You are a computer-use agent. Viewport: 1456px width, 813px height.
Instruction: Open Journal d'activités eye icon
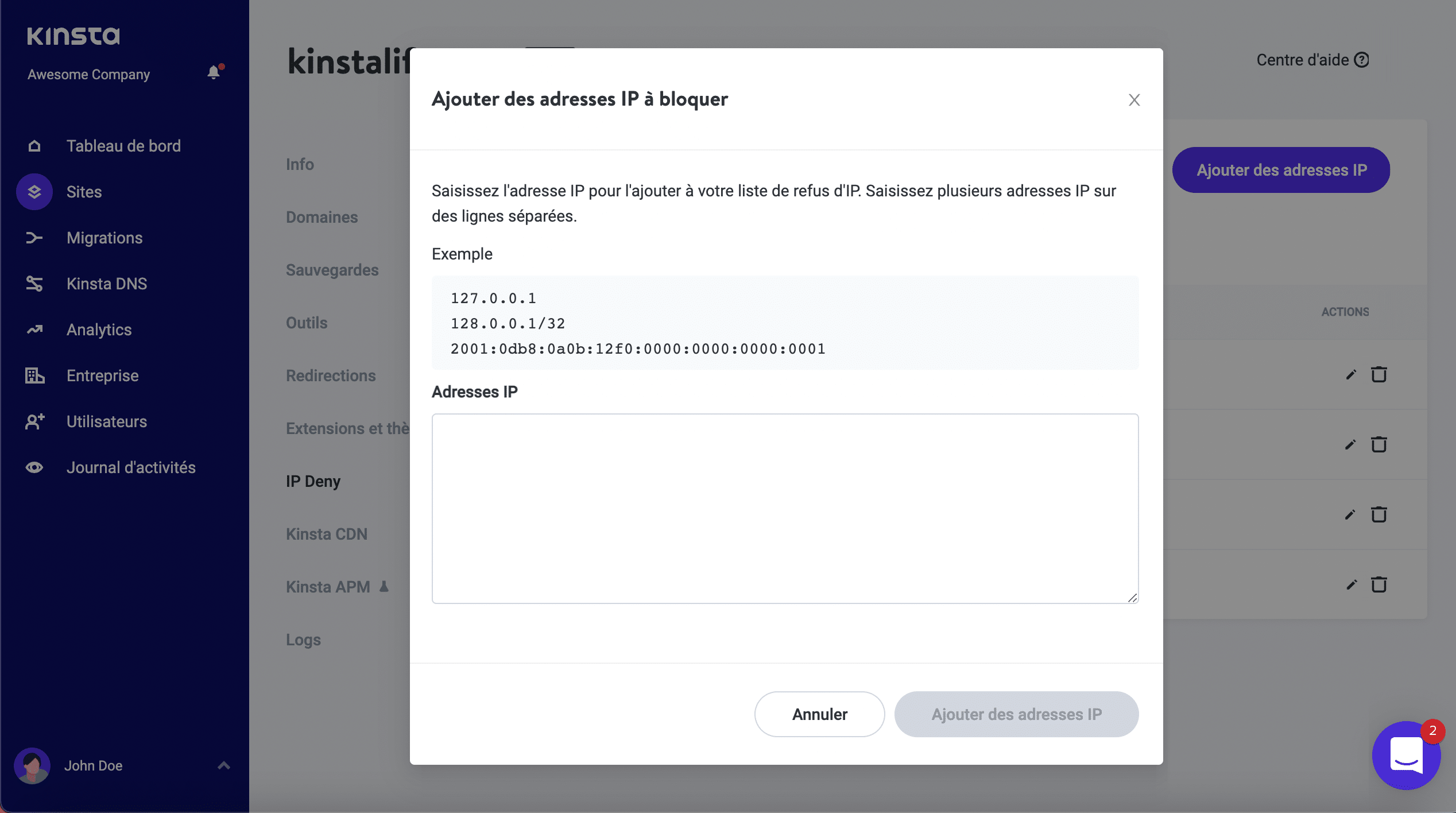coord(34,467)
